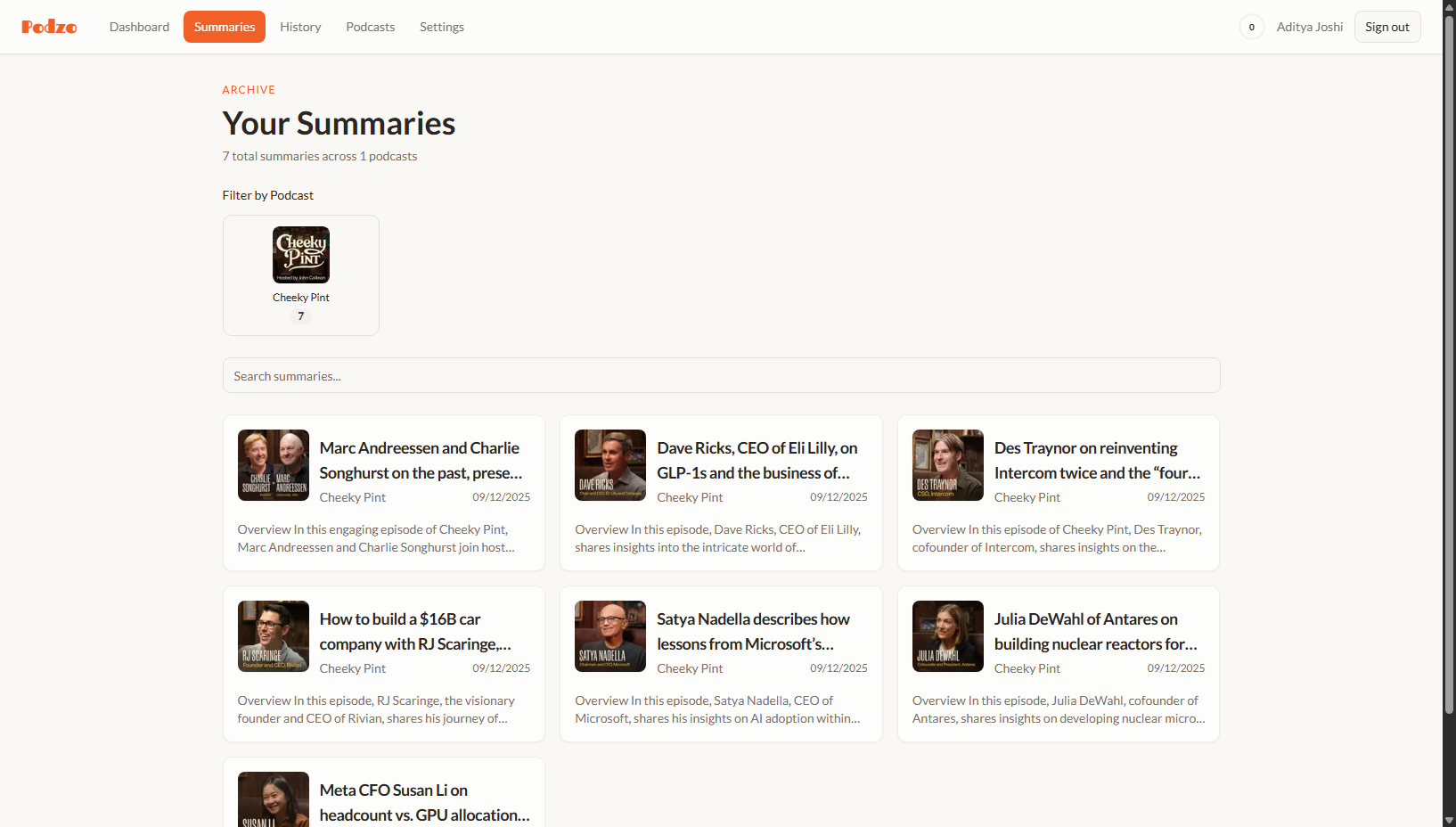Go to the Dashboard tab

coord(139,27)
